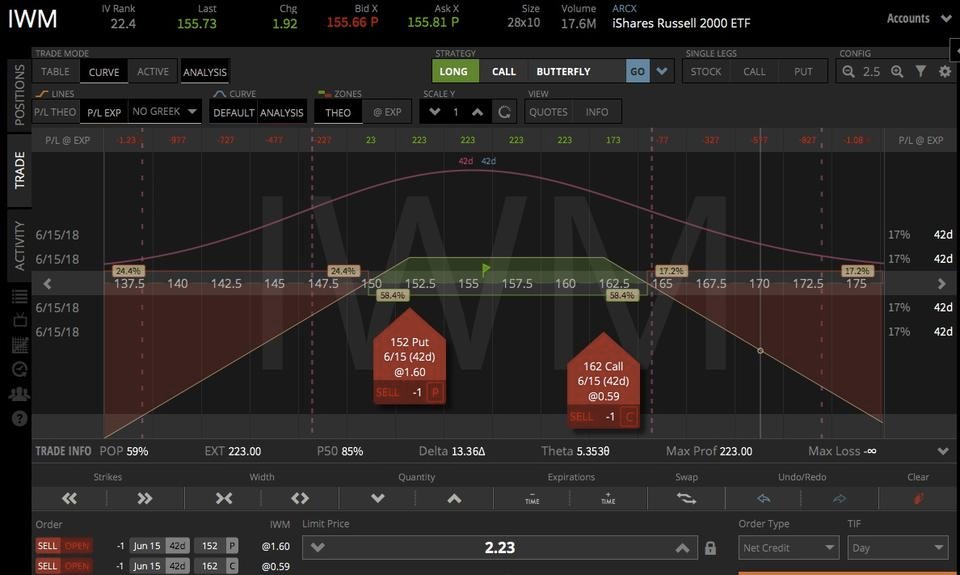Move expiration earlier with minus TIME
This screenshot has height=575, width=960.
tap(532, 498)
